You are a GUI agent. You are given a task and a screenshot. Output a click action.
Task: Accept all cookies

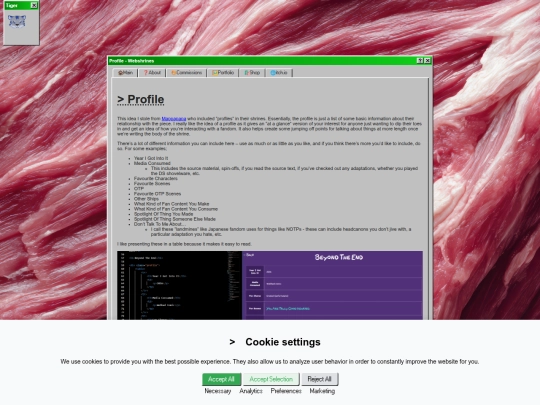tap(221, 379)
